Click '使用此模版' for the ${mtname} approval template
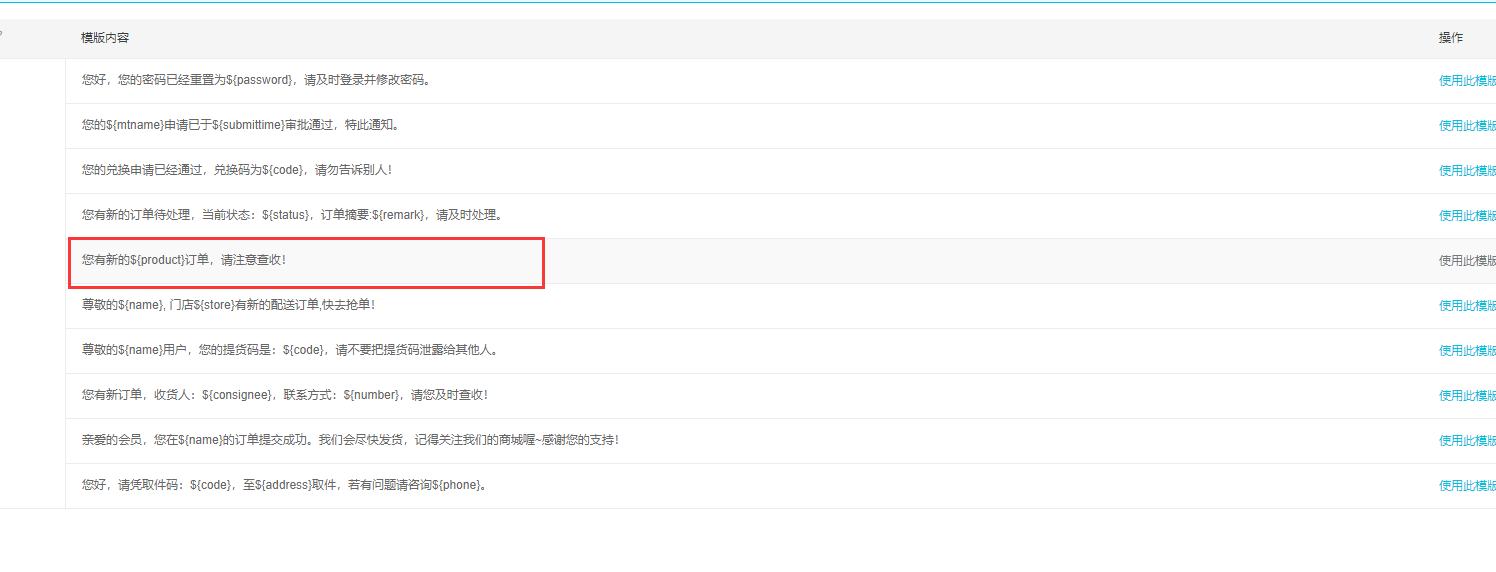The image size is (1496, 572). [1467, 126]
